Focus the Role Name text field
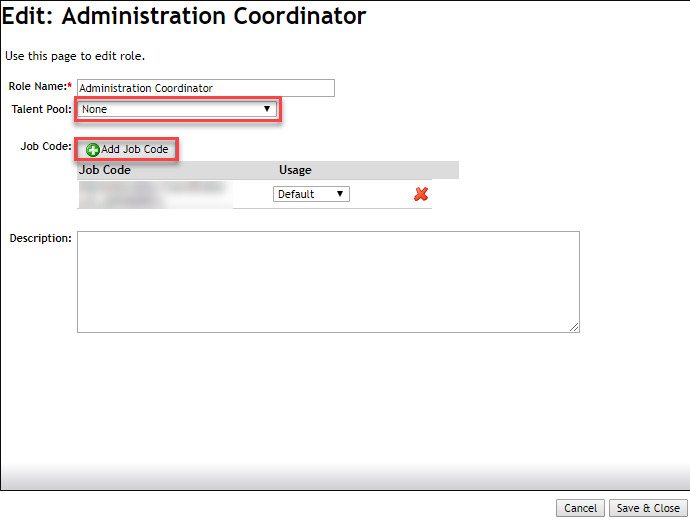 206,88
